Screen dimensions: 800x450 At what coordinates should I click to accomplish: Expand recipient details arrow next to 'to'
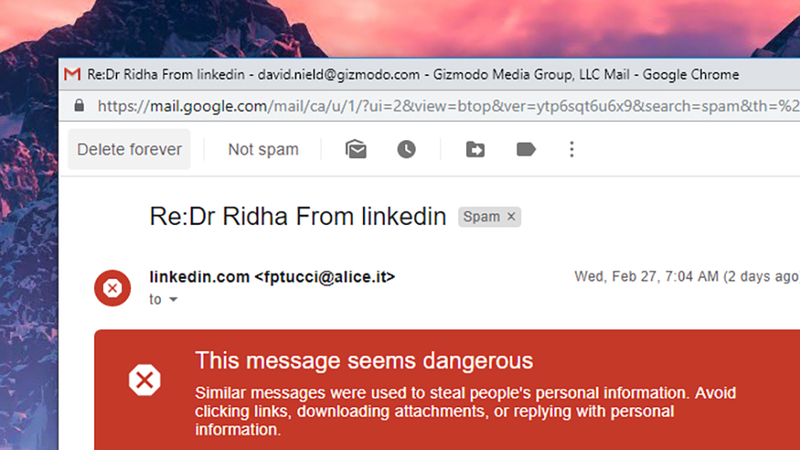tap(173, 299)
